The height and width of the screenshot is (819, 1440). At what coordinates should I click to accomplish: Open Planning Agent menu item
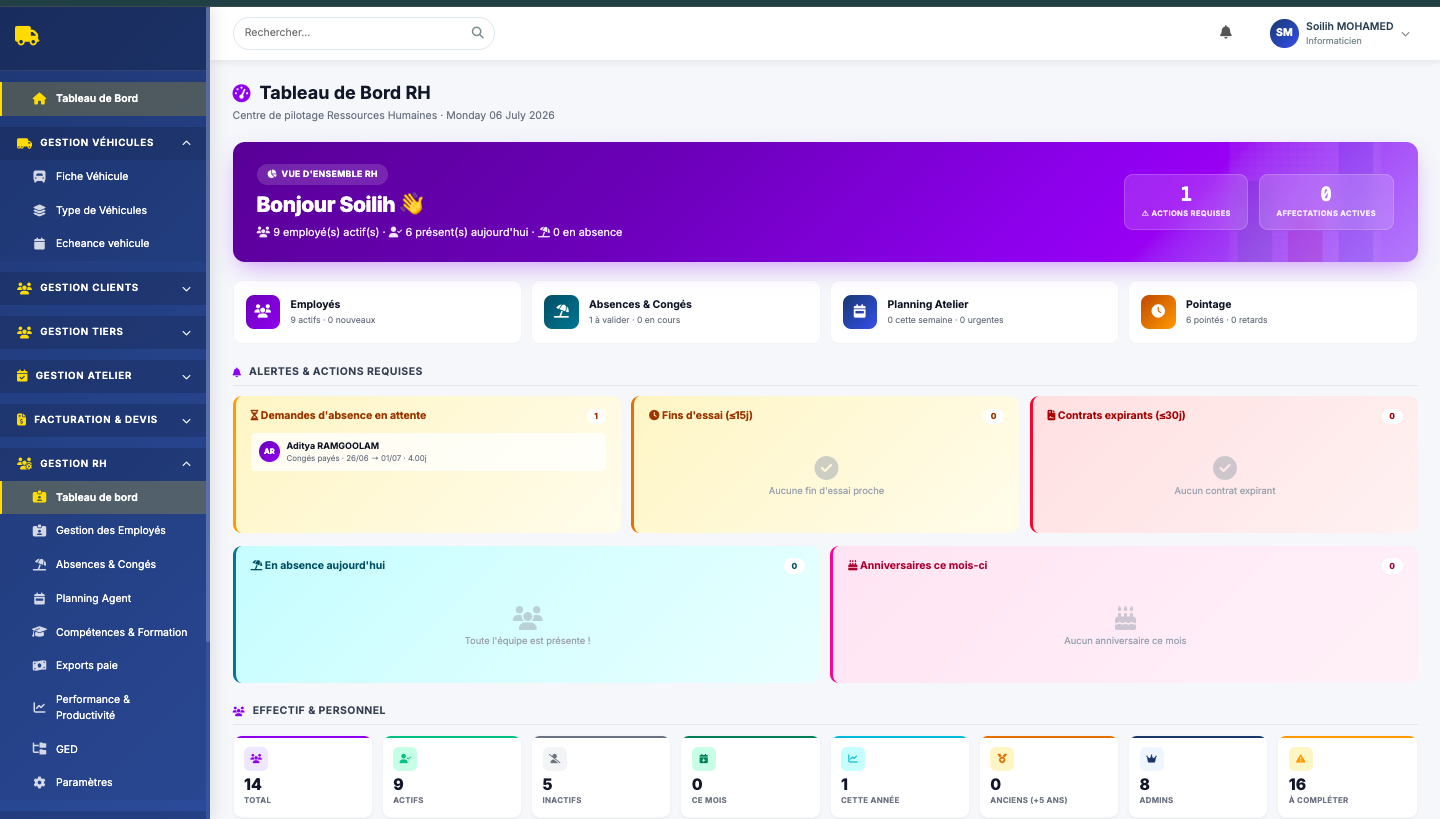click(x=103, y=598)
